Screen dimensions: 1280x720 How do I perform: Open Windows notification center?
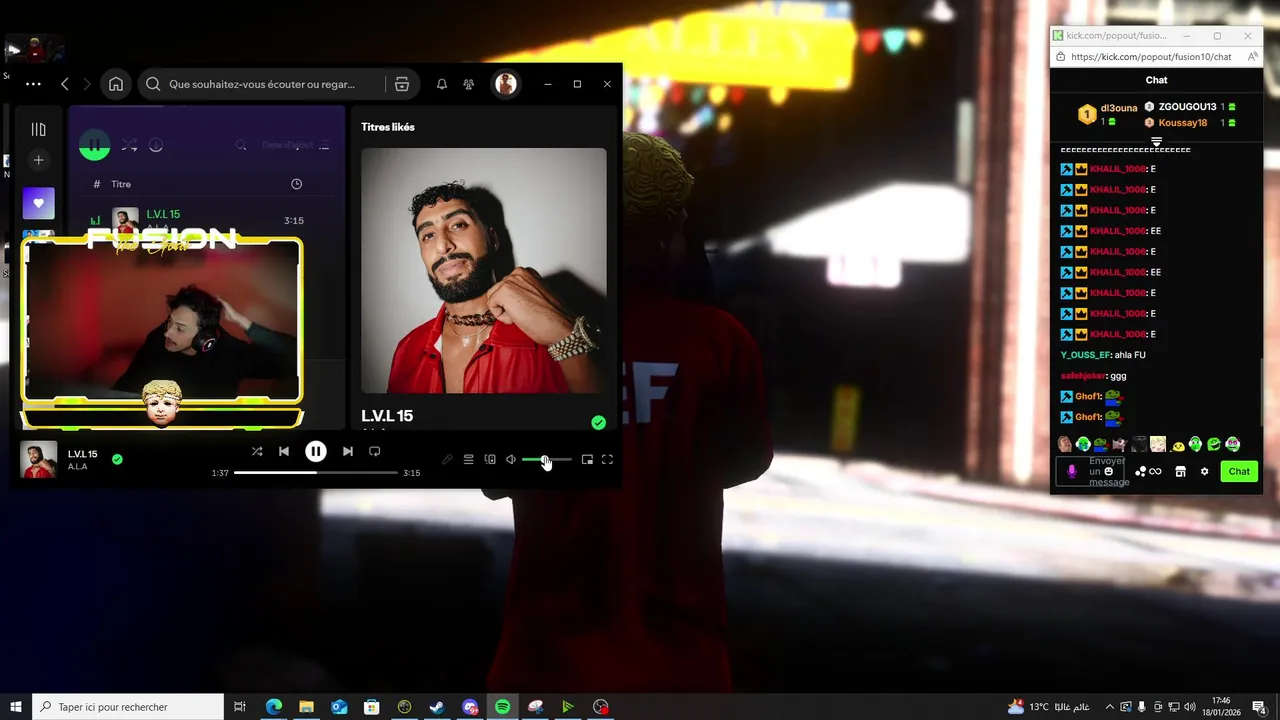coord(1259,707)
